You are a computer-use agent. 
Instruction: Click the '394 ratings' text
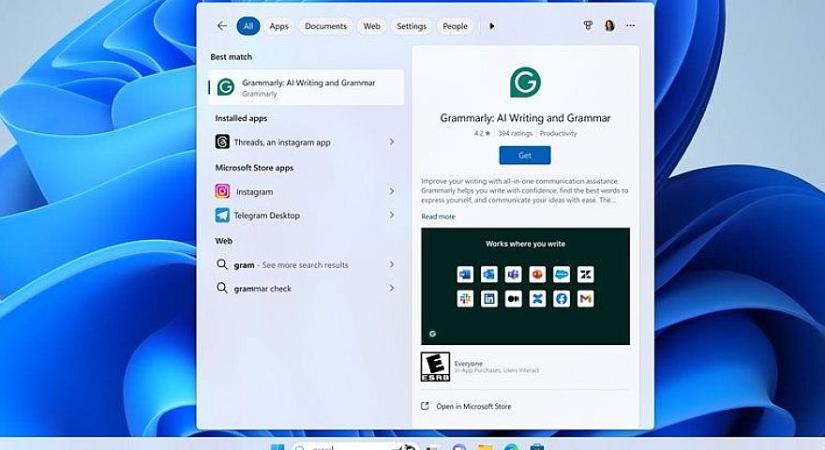[515, 134]
